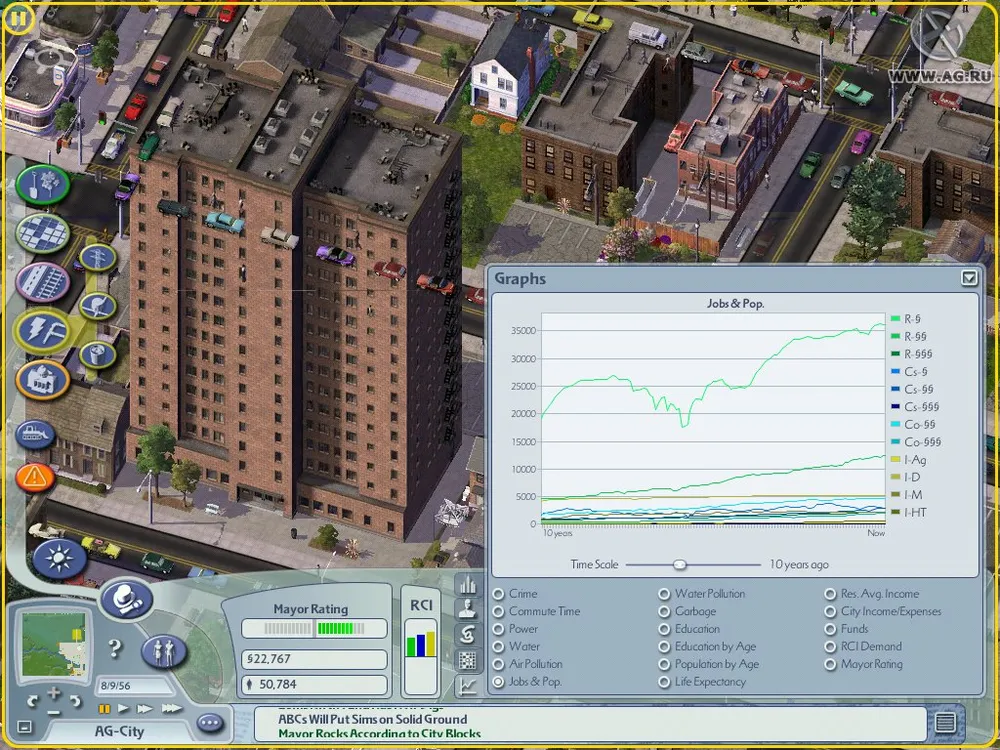The height and width of the screenshot is (750, 1000).
Task: Select the Life Expectancy graph option
Action: (x=664, y=682)
